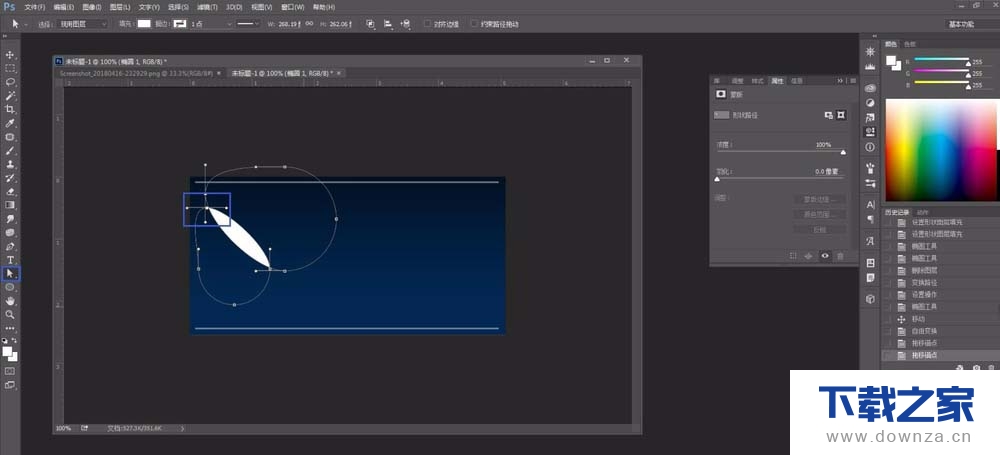Click the 颜色范围 color range button

(820, 214)
